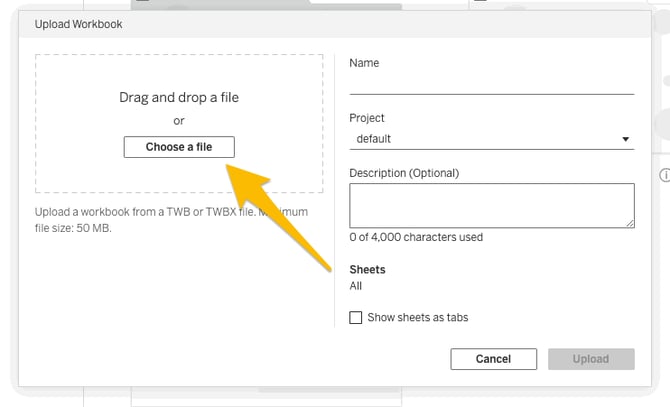Screen dimensions: 670x407
Task: Click the Description box resize handle
Action: click(x=630, y=223)
